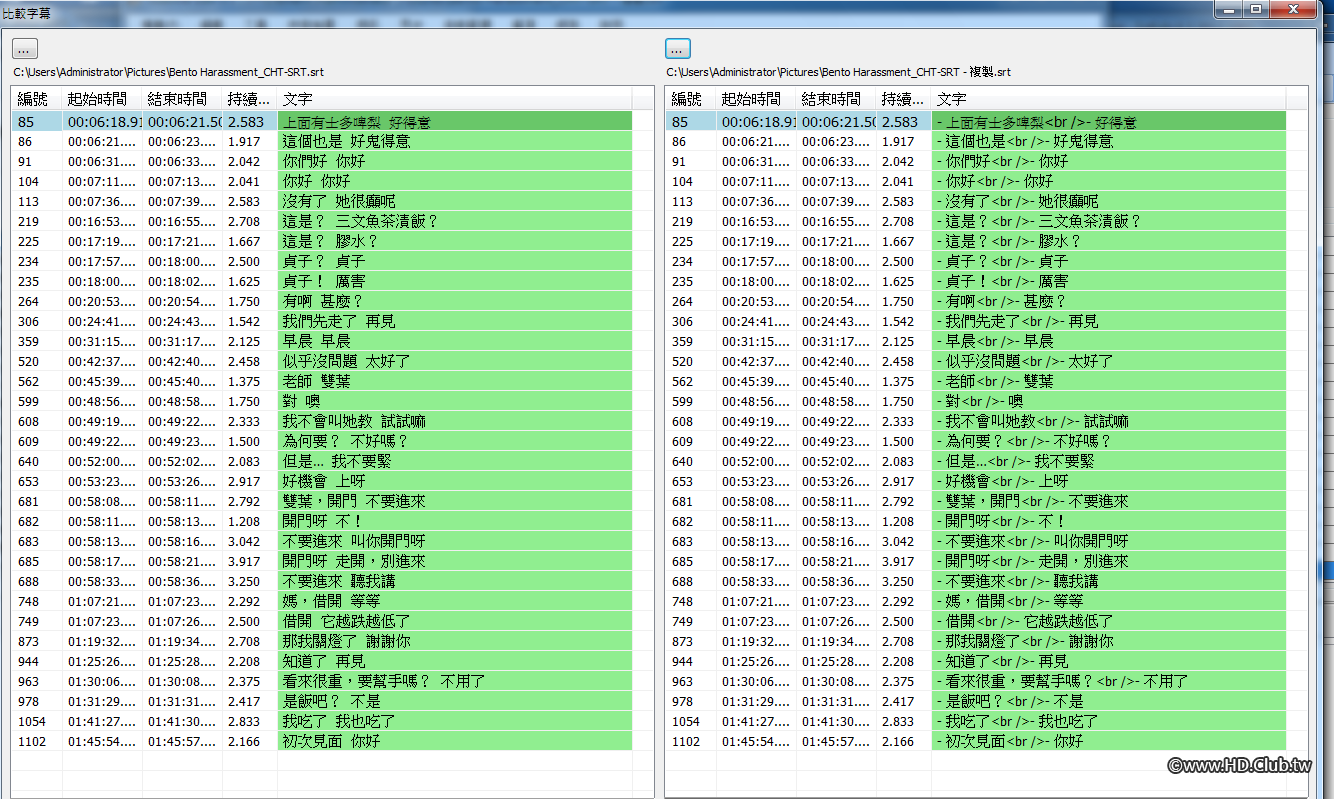Select right list text - 那我關燈了<br />- 謝謝你
1334x799 pixels.
[x=1025, y=641]
